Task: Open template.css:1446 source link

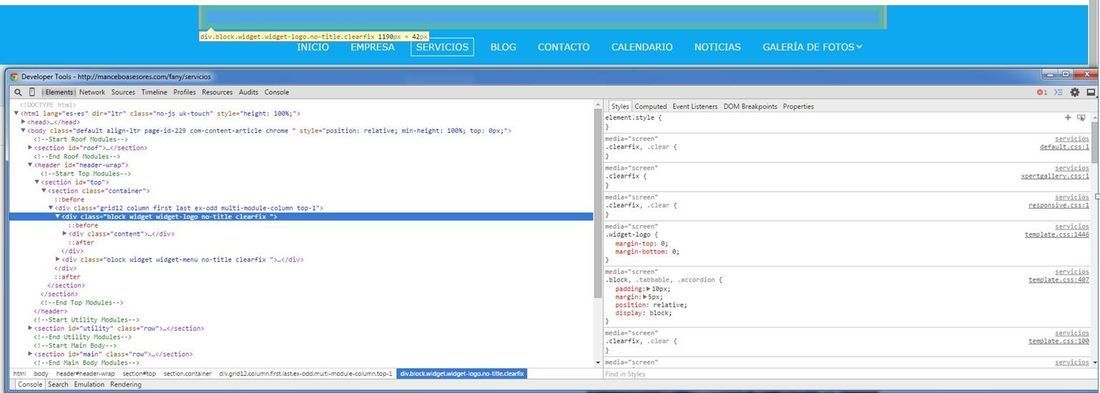Action: point(1057,234)
